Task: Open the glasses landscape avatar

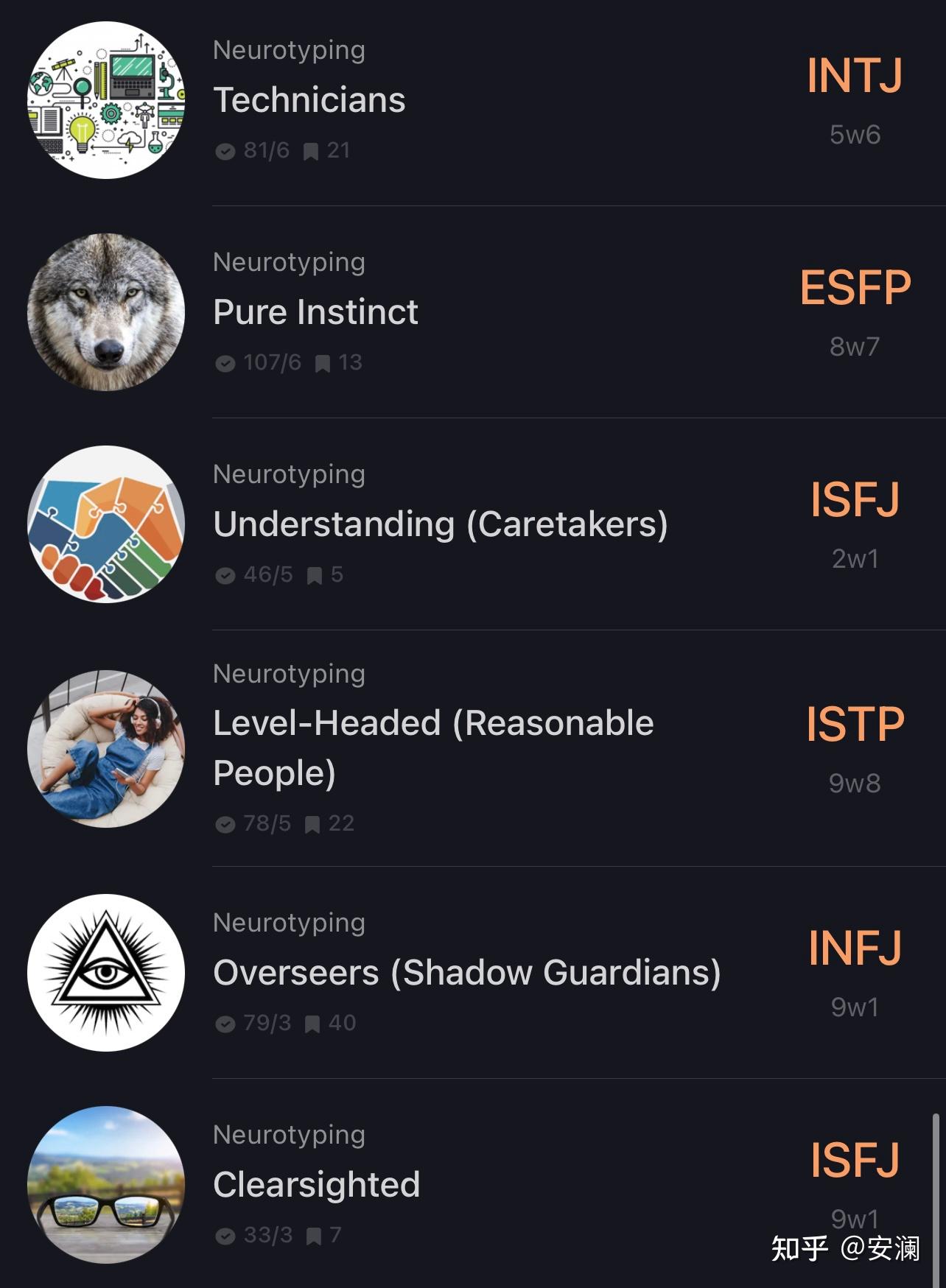Action: (x=106, y=1184)
